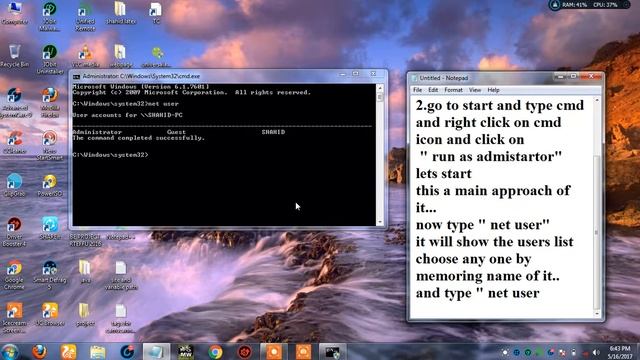Click the volume speaker tray icon
The height and width of the screenshot is (360, 640).
tap(596, 352)
